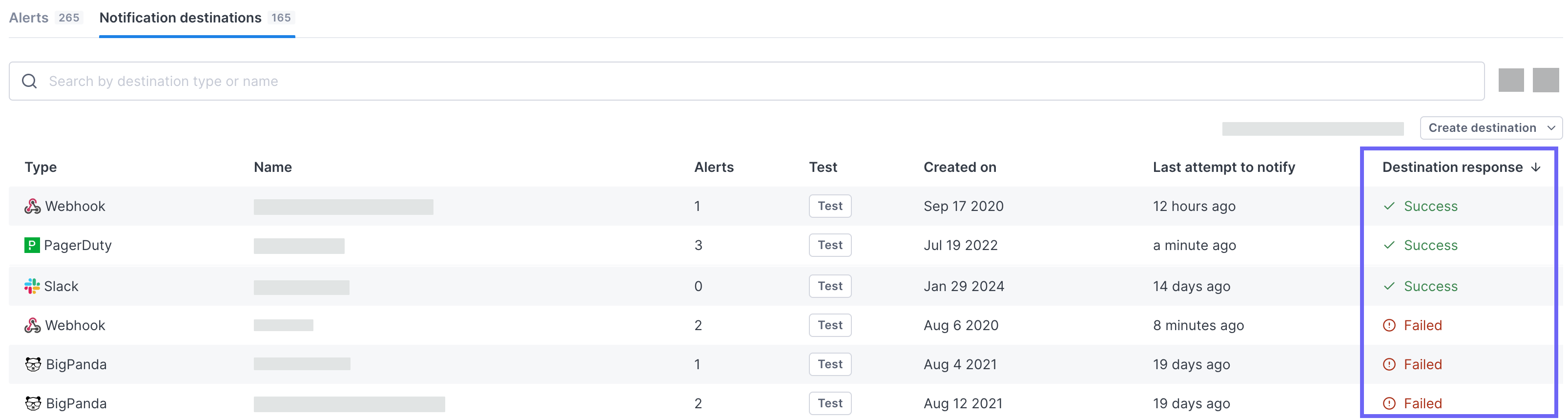The image size is (1568, 419).
Task: Click the Failed warning icon in the Aug 6 2020 row
Action: pyautogui.click(x=1389, y=325)
